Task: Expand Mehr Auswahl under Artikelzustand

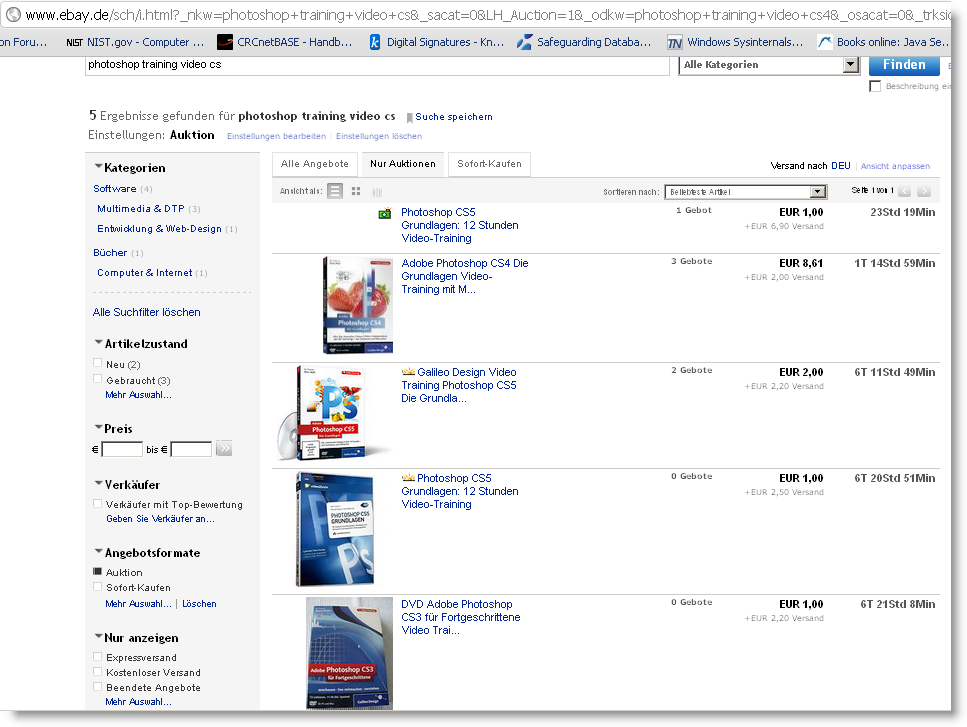Action: 138,395
